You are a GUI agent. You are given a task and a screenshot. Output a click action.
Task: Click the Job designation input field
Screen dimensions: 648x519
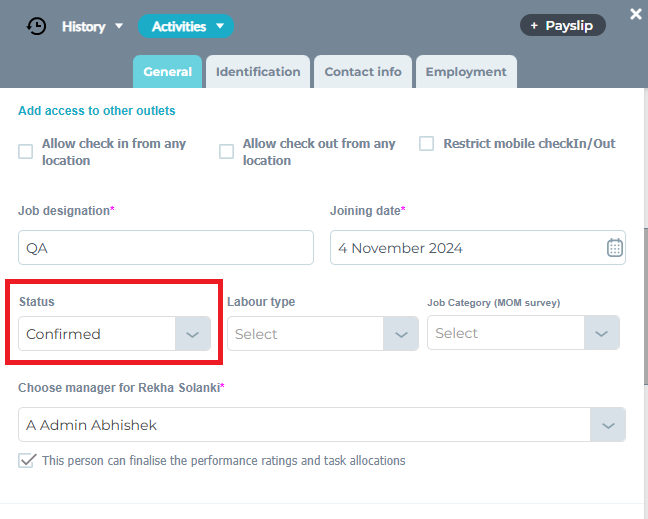point(165,248)
